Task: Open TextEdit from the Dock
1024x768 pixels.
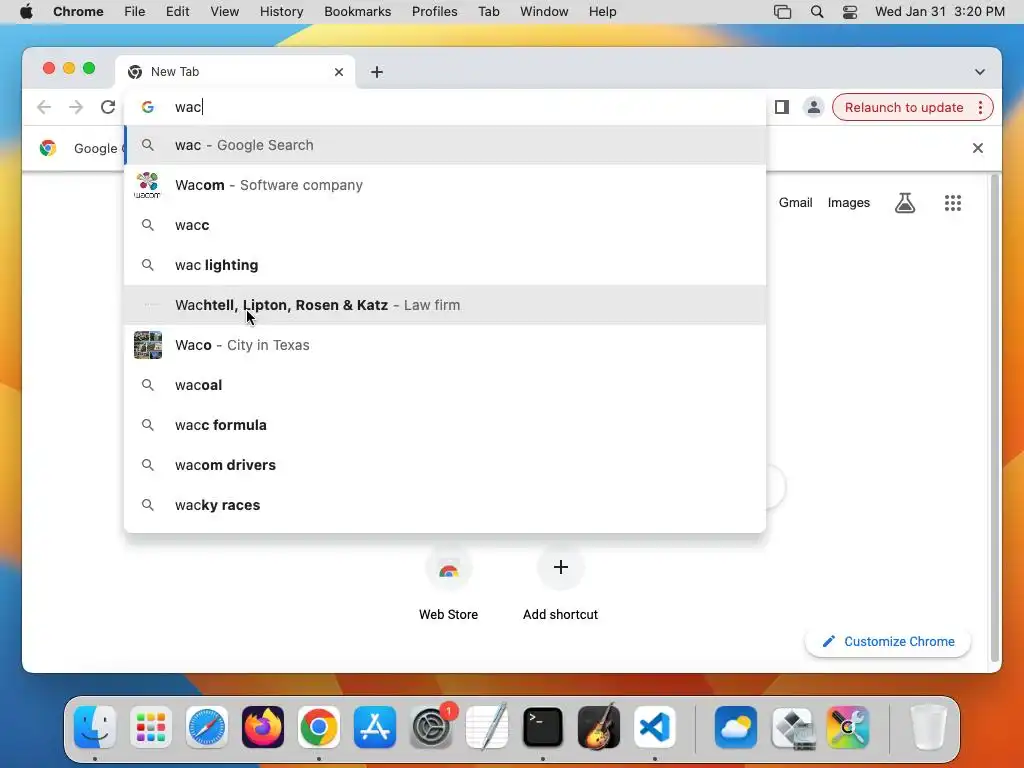Action: coord(487,727)
